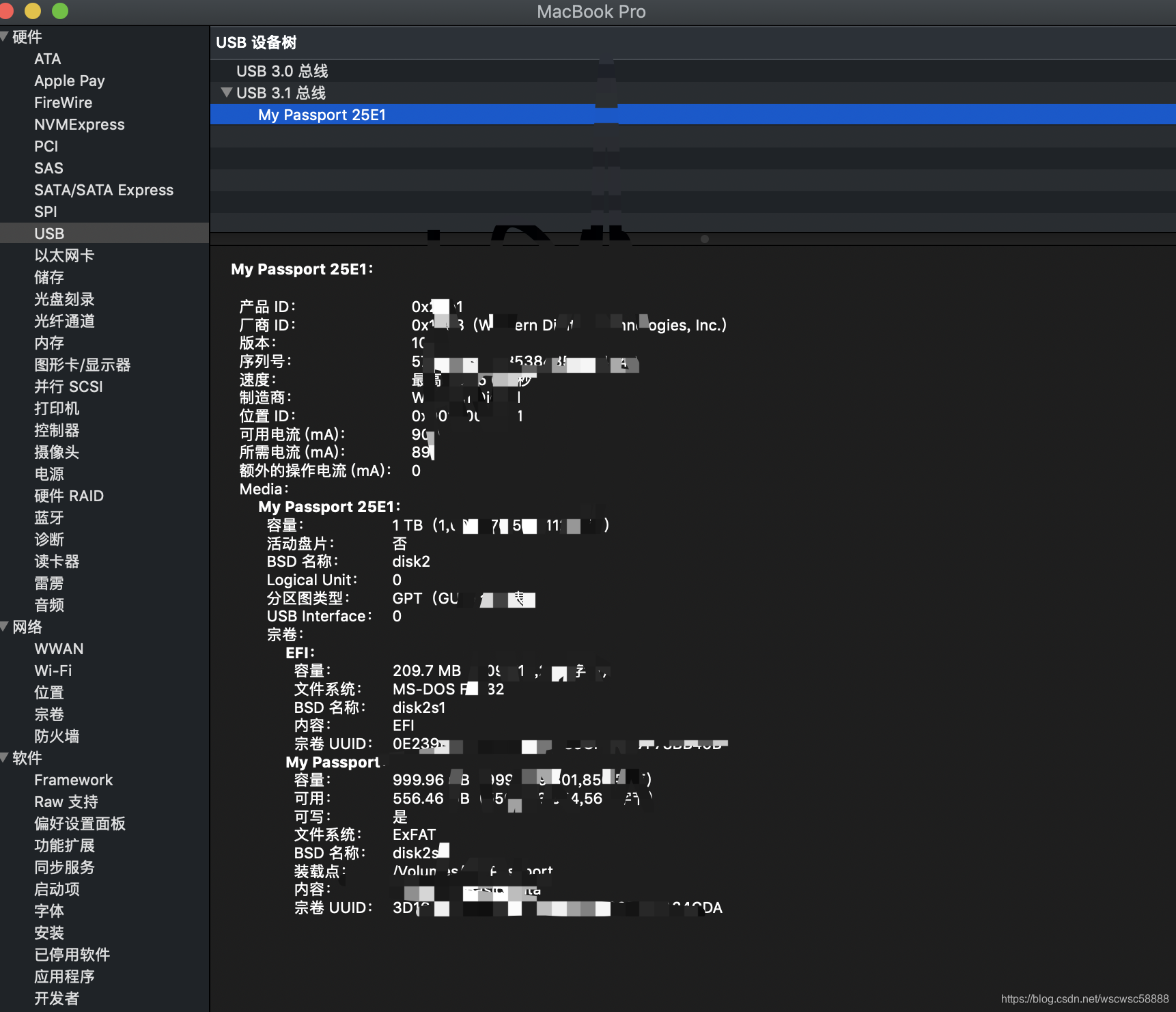This screenshot has height=1012, width=1176.
Task: Collapse the USB 3.1 总线 disclosure triangle
Action: pyautogui.click(x=227, y=92)
